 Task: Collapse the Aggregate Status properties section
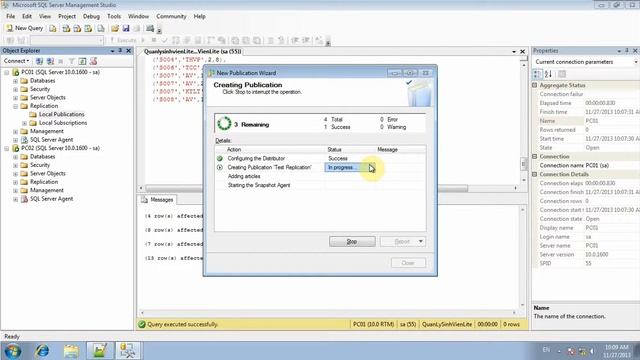coord(535,85)
